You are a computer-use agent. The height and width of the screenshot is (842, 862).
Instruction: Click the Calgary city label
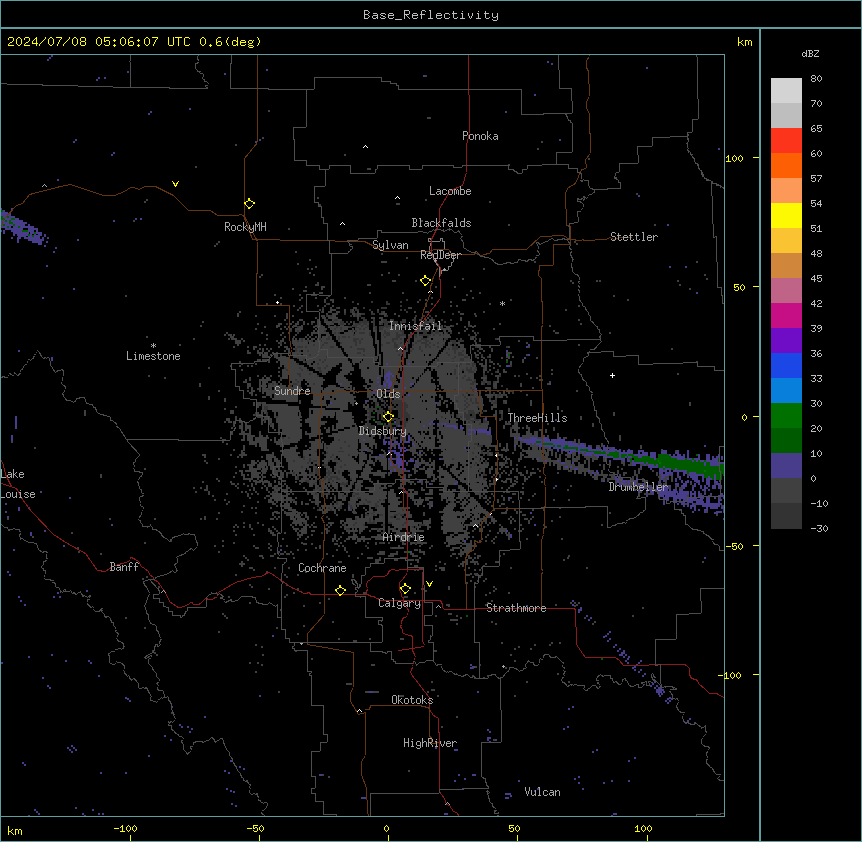tap(400, 603)
